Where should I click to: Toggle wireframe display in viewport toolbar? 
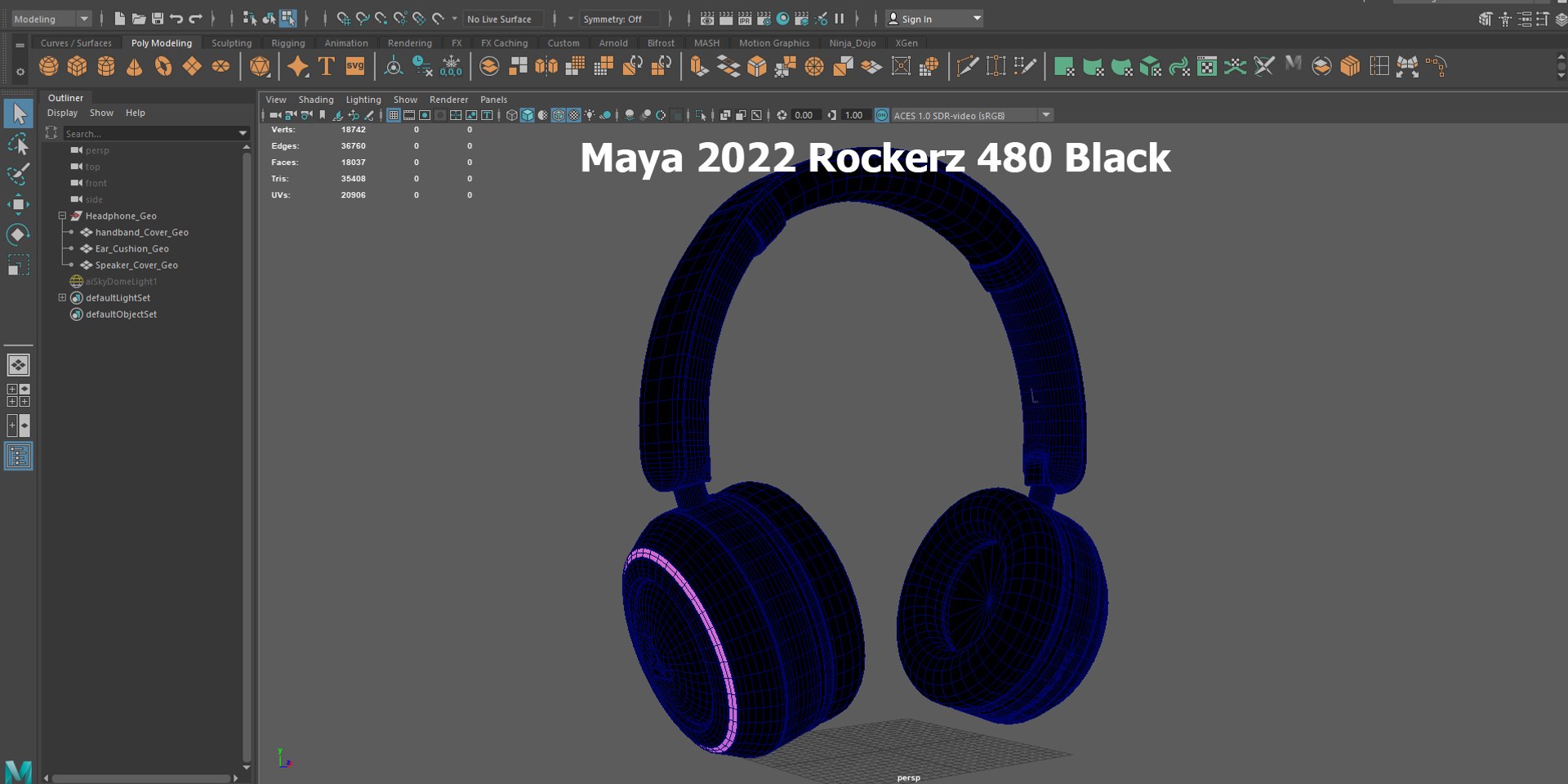512,115
